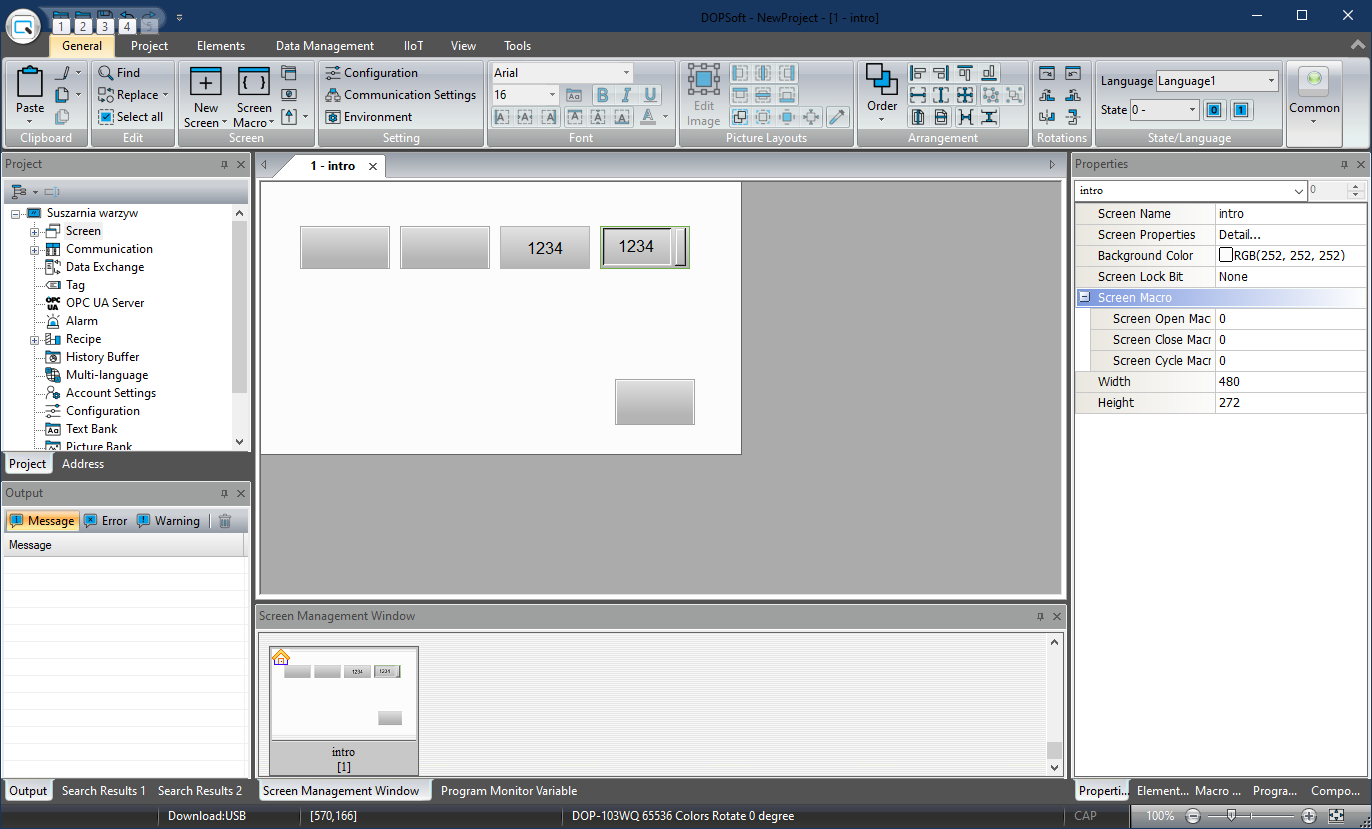Open the Language1 dropdown

1271,81
